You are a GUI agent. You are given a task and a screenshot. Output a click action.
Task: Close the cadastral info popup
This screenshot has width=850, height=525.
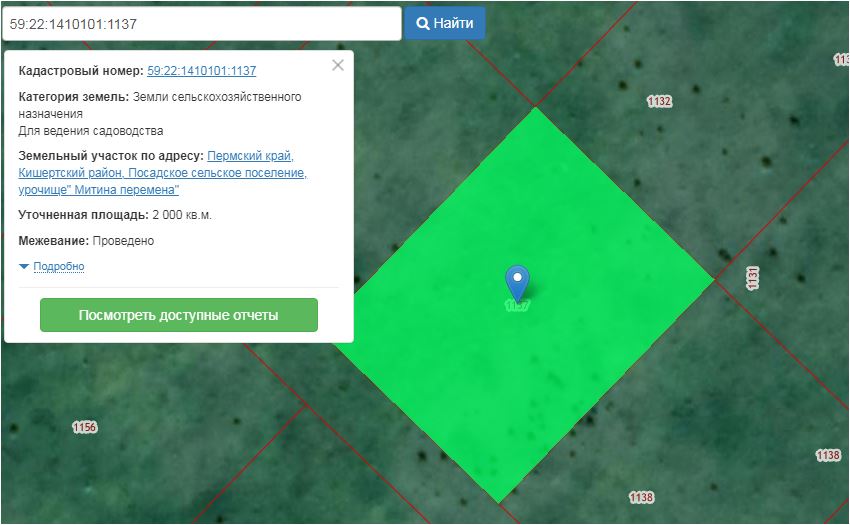tap(338, 65)
